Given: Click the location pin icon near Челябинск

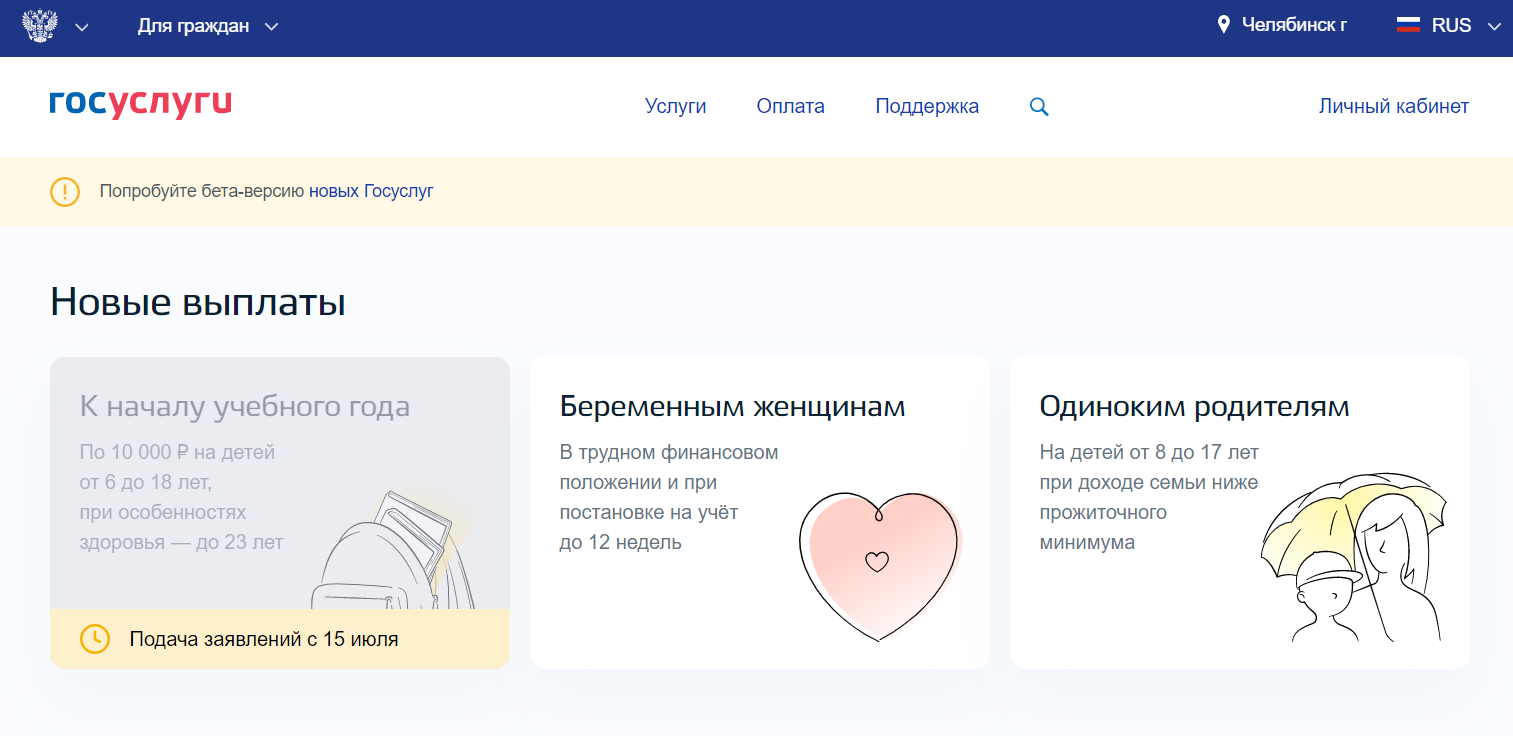Looking at the screenshot, I should coord(1223,25).
